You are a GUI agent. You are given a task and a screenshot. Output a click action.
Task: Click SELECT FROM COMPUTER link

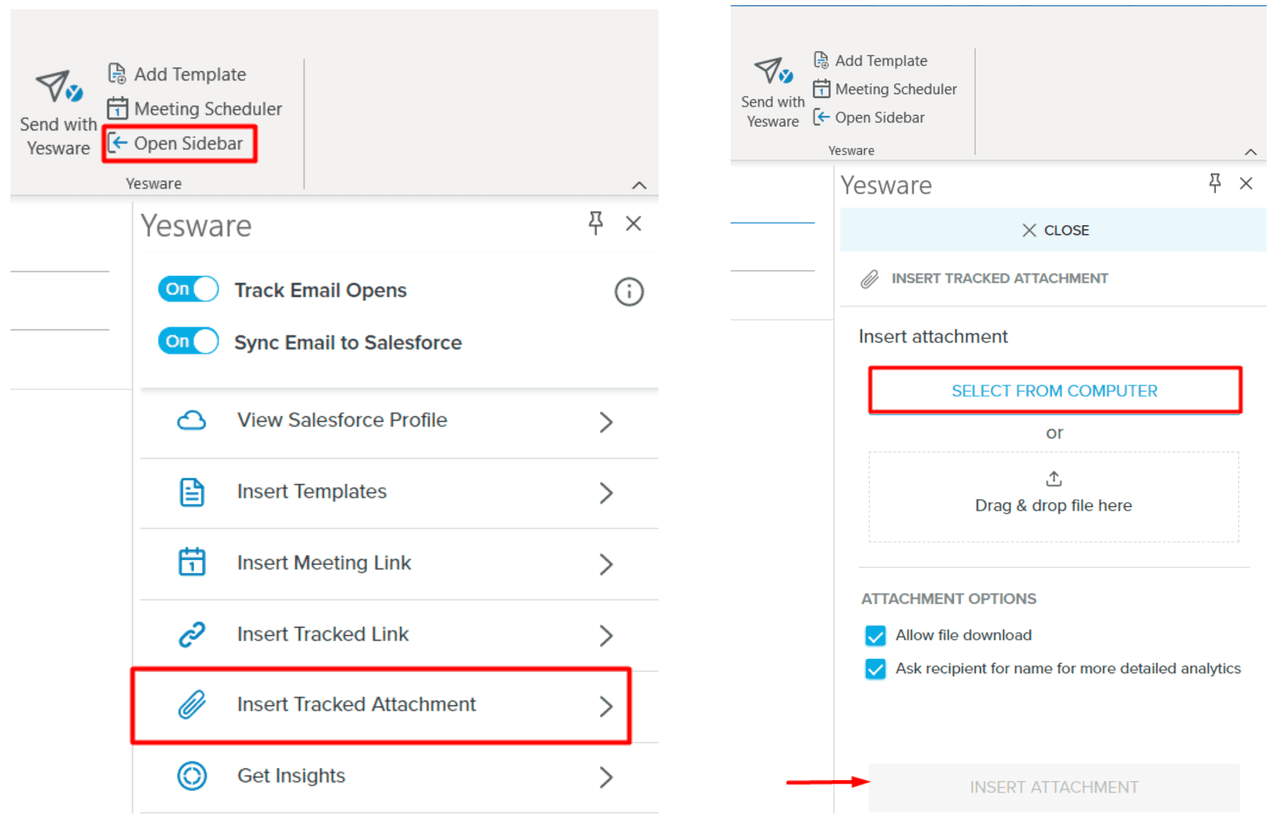(1054, 391)
